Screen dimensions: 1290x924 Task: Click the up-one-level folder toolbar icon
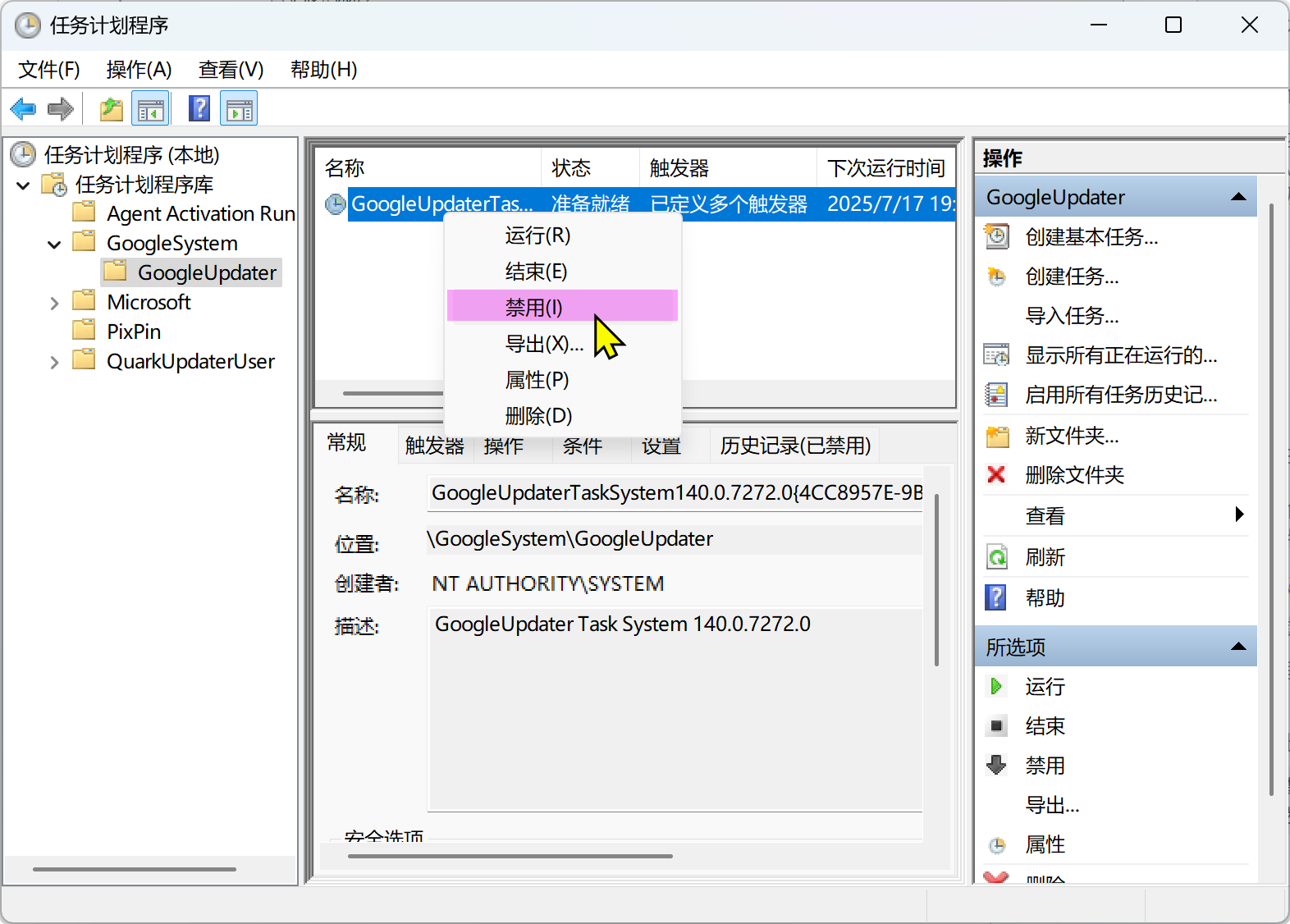111,108
